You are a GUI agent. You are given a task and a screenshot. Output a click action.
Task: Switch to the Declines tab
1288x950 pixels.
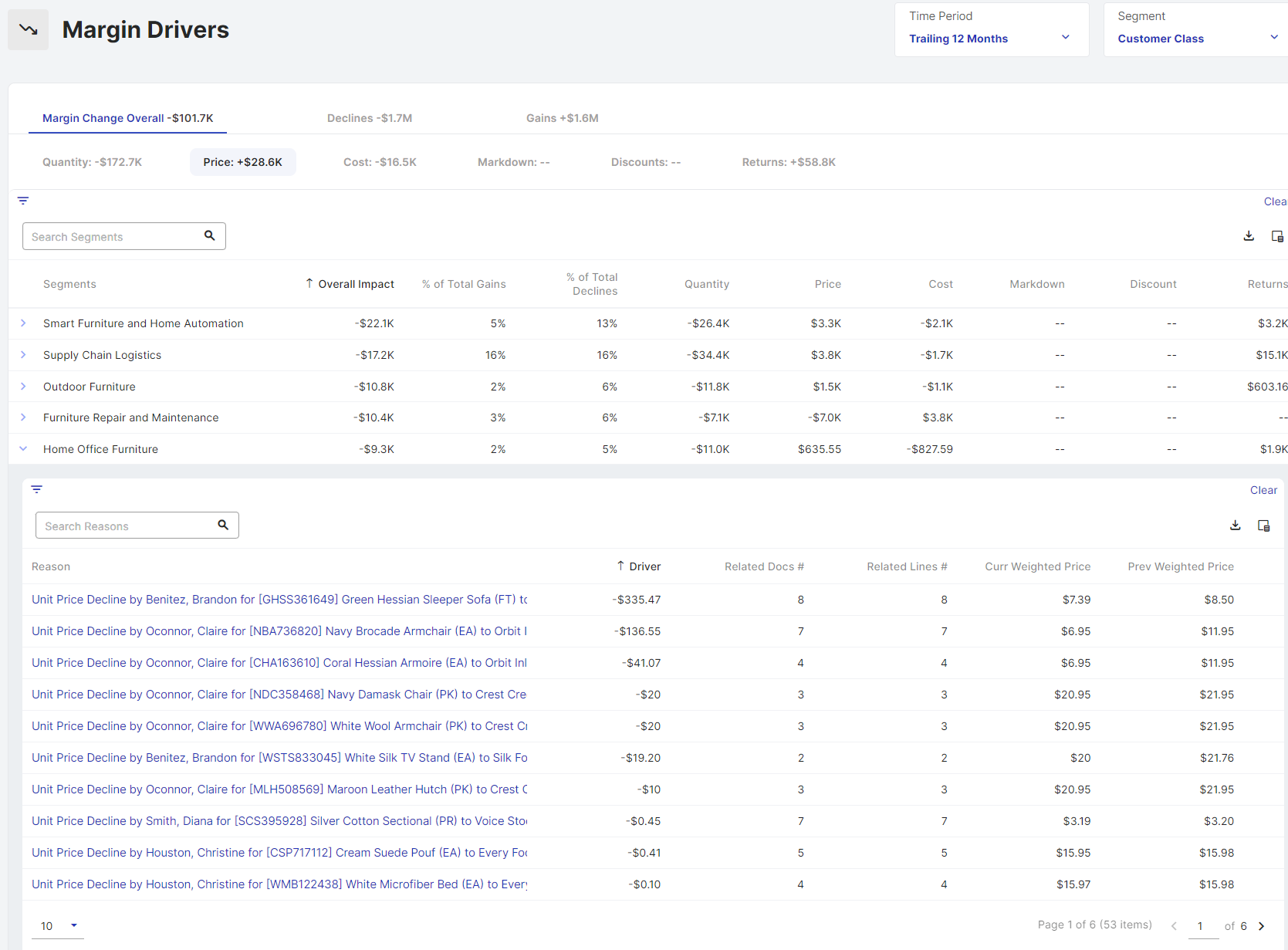point(369,118)
